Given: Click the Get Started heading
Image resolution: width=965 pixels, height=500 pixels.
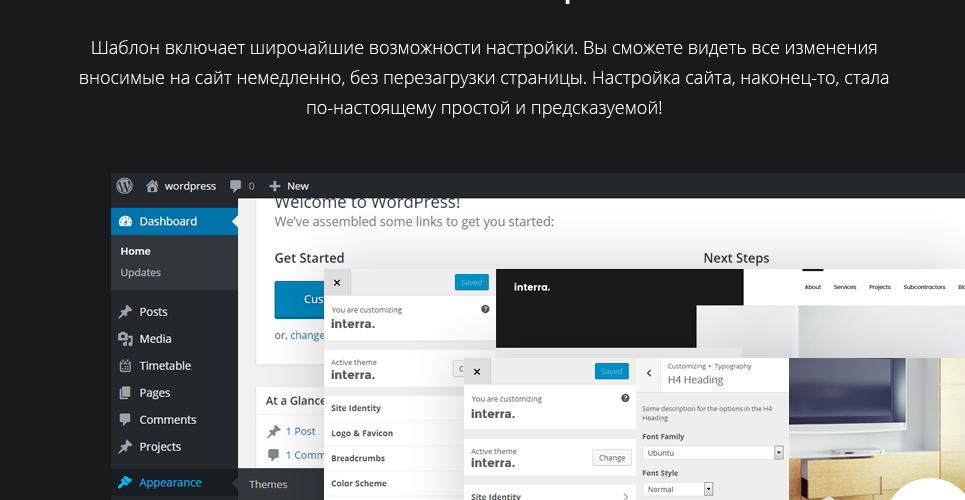Looking at the screenshot, I should pos(309,258).
